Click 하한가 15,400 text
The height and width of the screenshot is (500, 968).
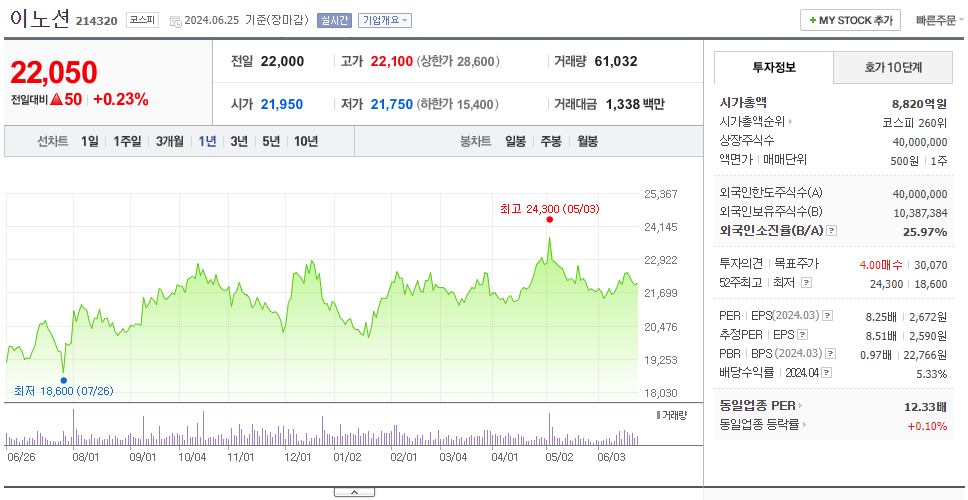click(x=457, y=105)
